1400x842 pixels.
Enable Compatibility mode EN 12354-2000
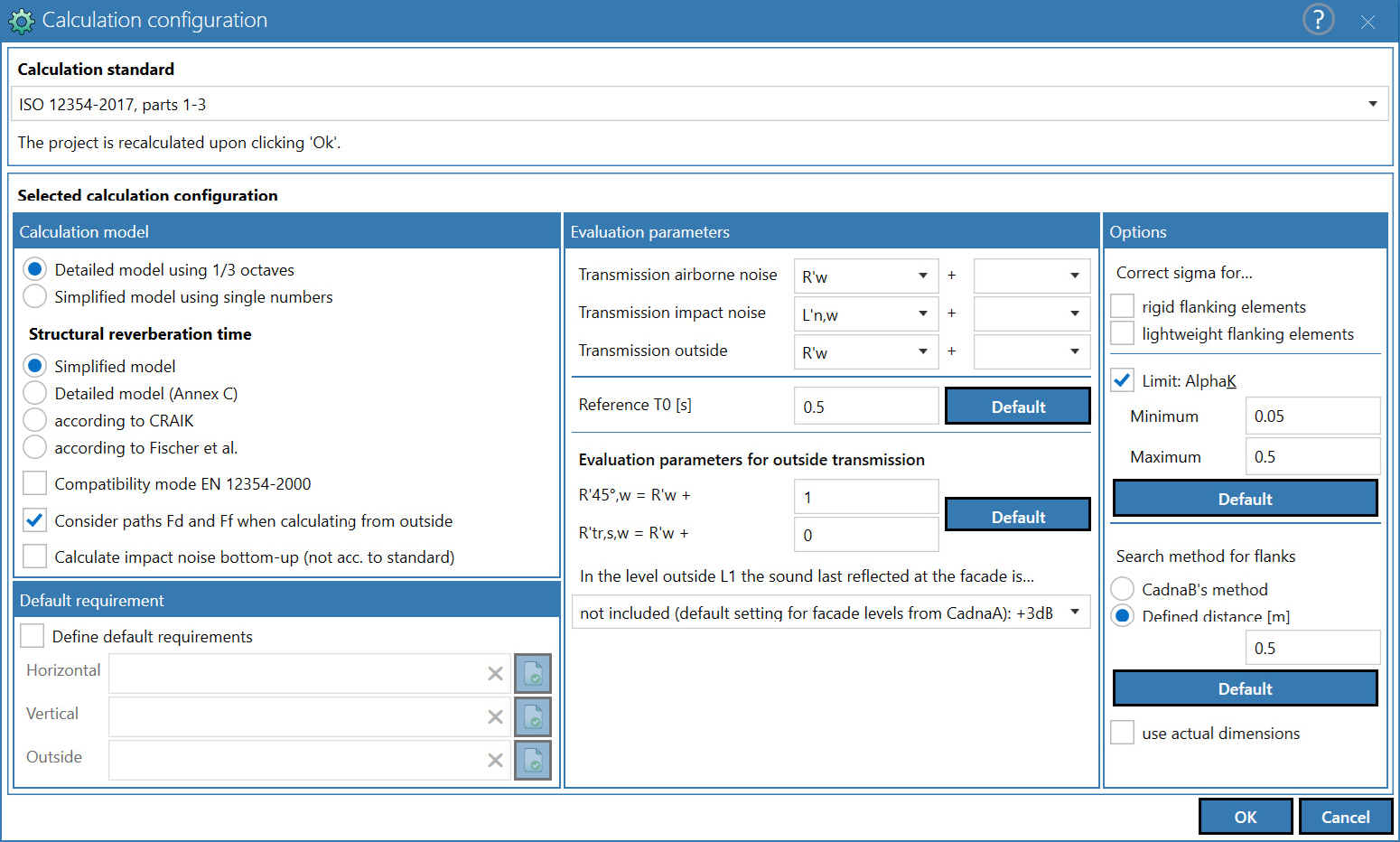34,483
